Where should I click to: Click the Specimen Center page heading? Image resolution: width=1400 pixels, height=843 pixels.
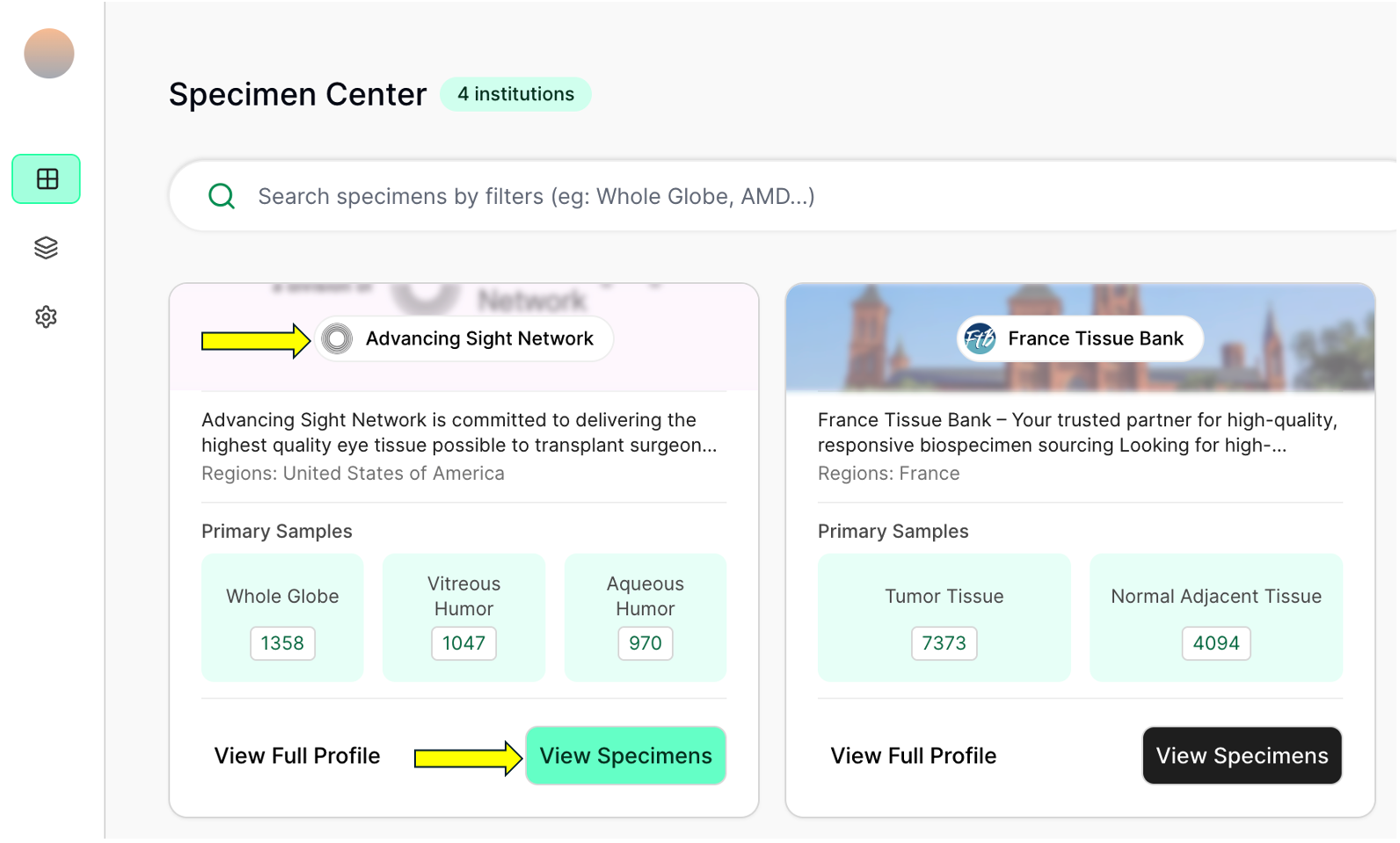298,94
